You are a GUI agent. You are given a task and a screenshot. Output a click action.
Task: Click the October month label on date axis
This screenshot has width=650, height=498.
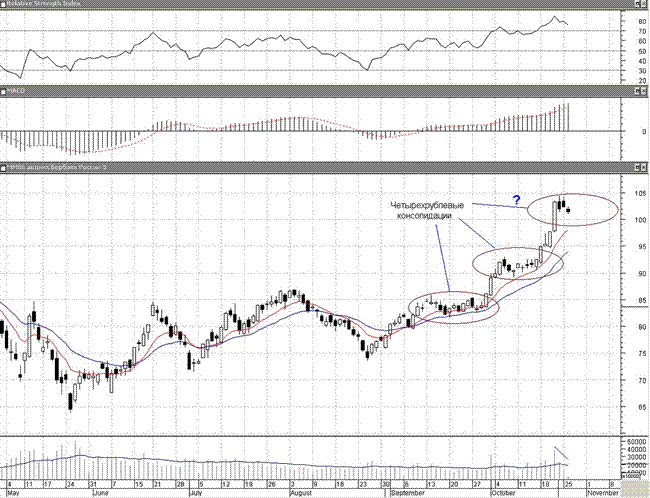(504, 493)
